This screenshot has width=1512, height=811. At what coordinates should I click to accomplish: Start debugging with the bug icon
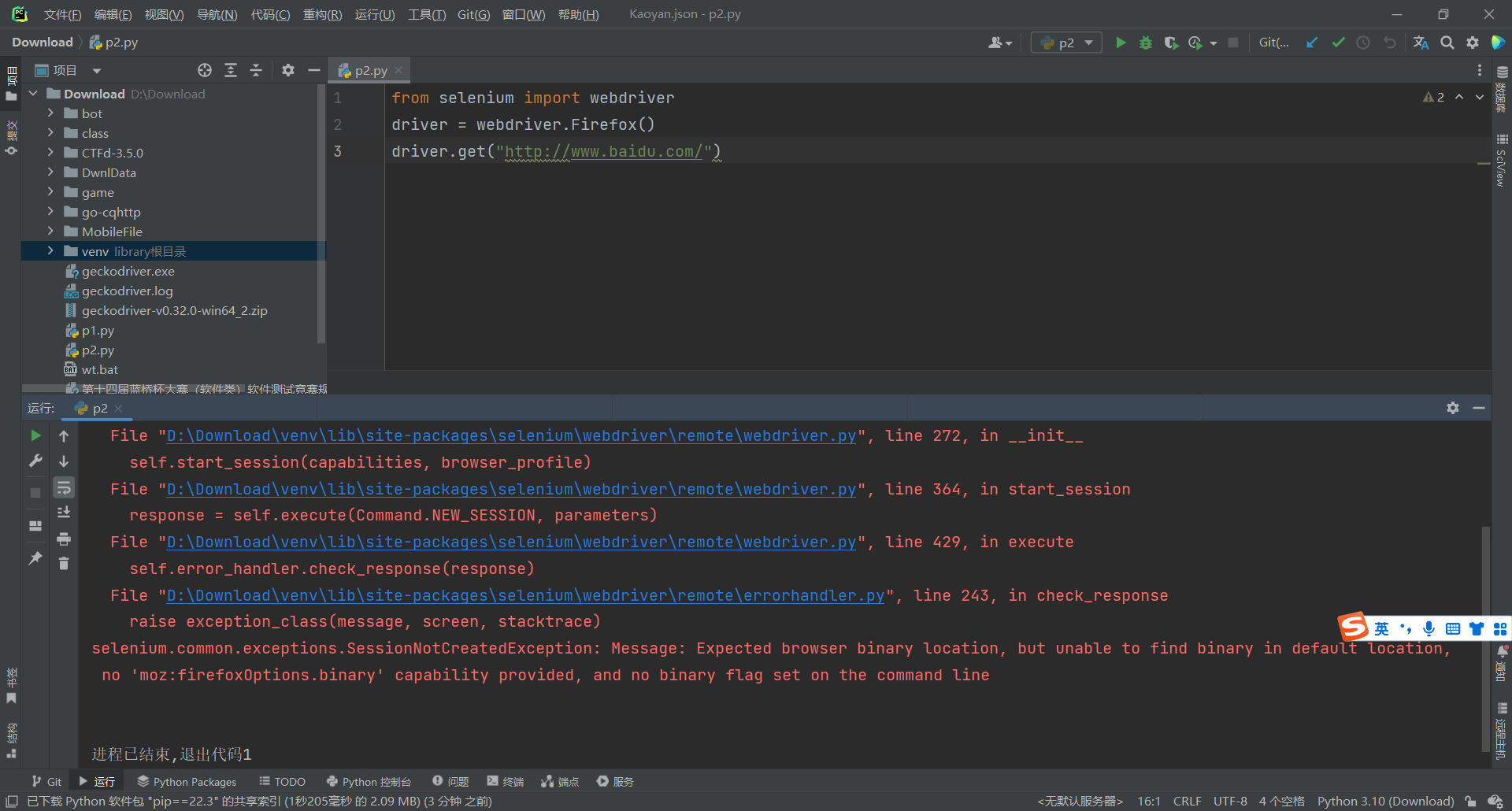(1146, 43)
